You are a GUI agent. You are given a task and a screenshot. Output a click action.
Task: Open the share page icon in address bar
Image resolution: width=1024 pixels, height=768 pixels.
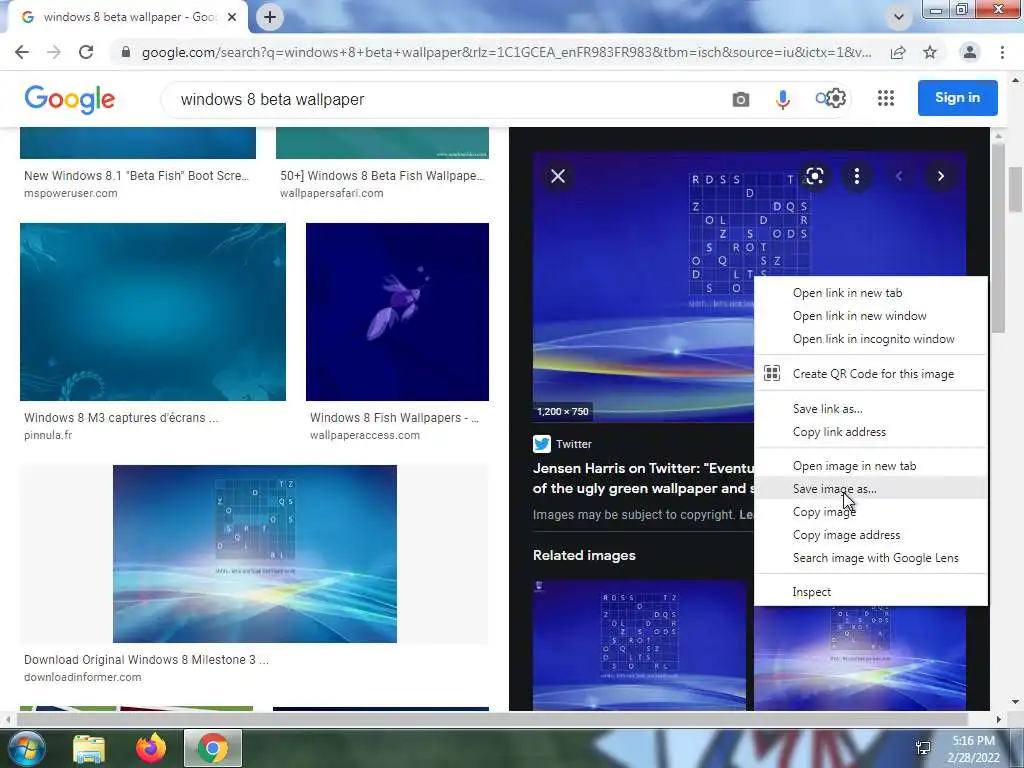[x=898, y=52]
